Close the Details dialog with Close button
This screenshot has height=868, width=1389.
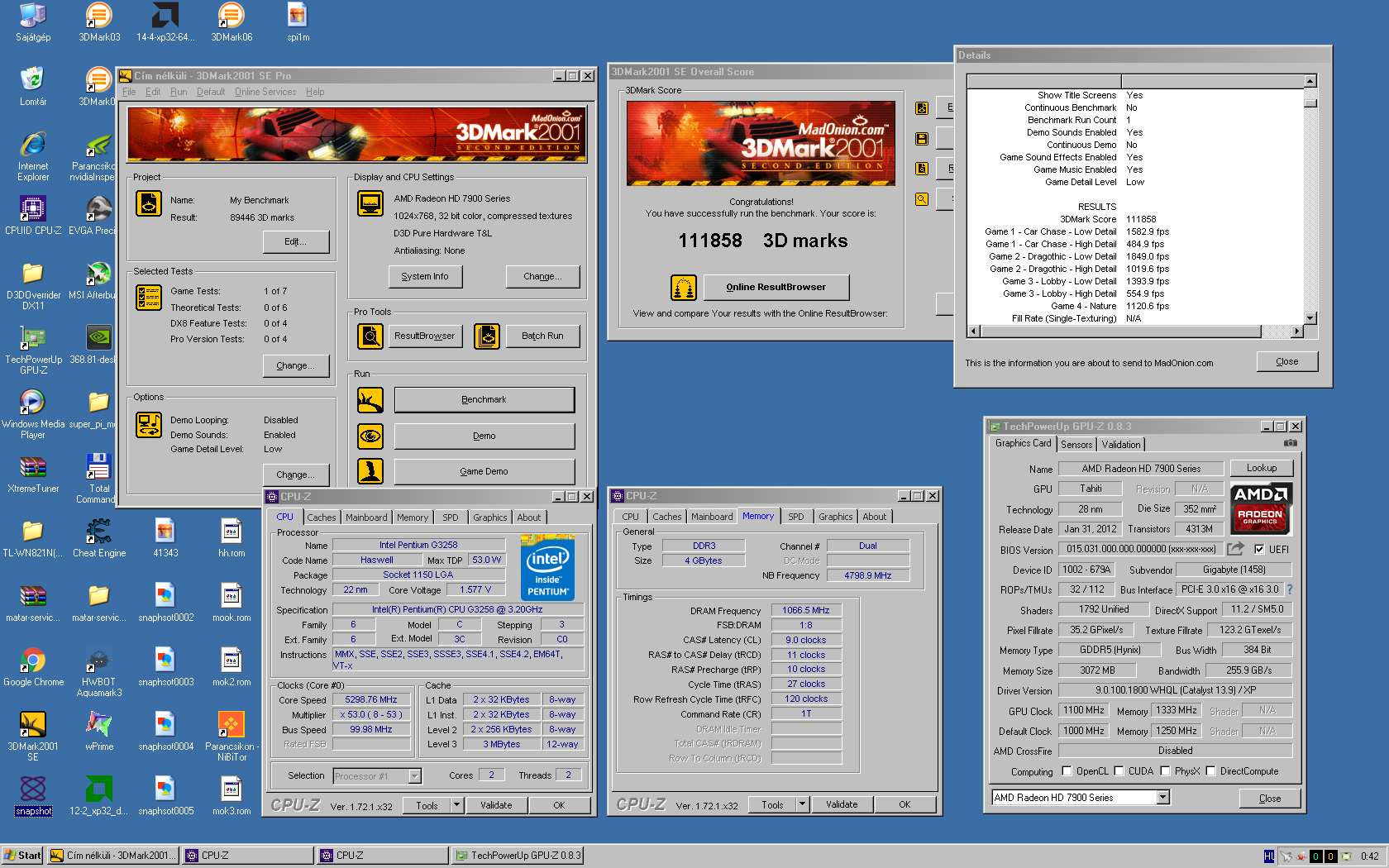1287,362
